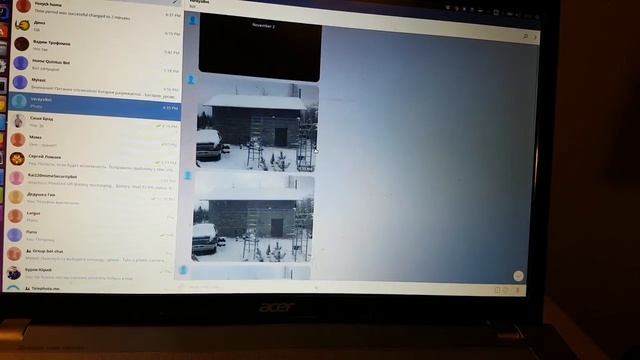Image resolution: width=640 pixels, height=360 pixels.
Task: Open the search icon in chat header
Action: [x=525, y=36]
